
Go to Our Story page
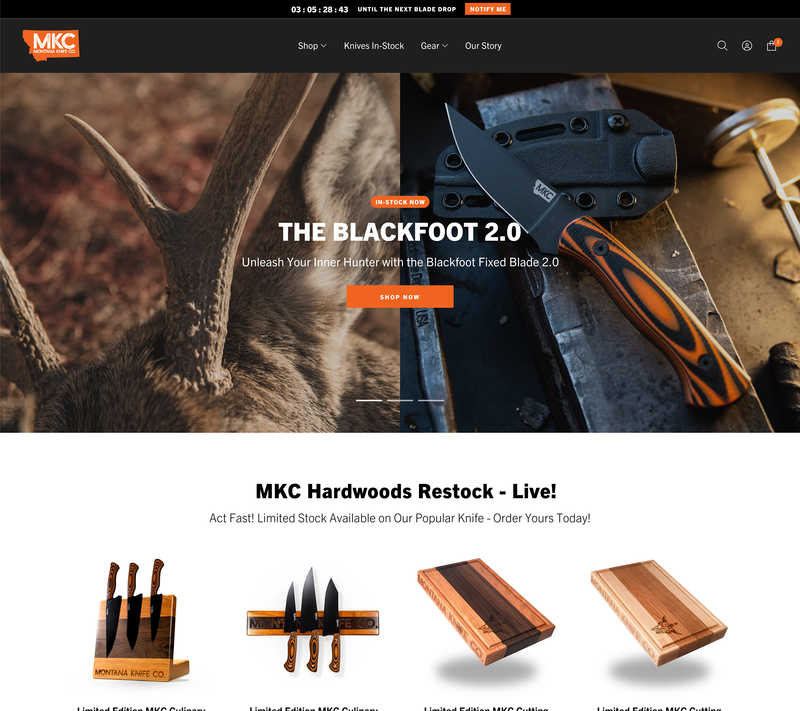coord(483,46)
